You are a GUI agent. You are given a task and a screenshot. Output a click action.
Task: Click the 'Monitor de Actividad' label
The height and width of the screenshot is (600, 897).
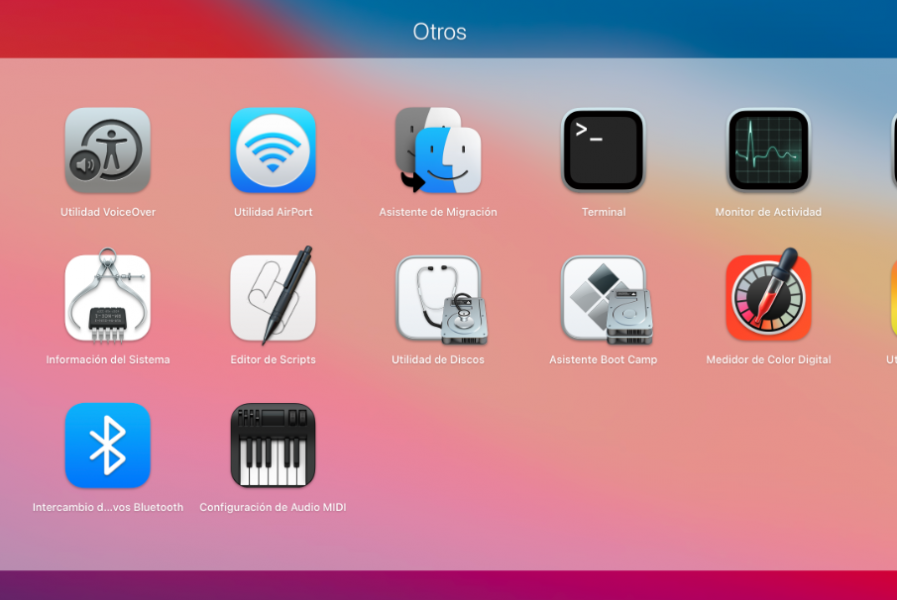click(768, 212)
